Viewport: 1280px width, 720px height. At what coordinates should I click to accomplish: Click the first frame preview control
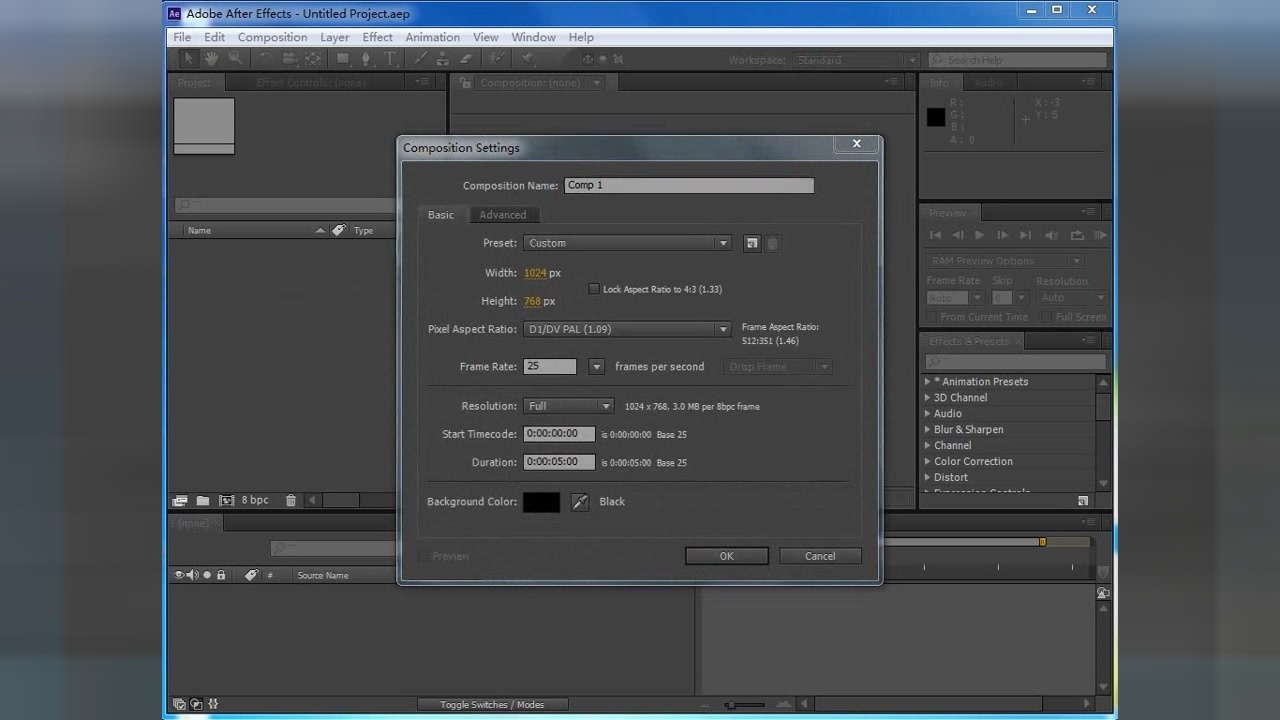pos(935,235)
